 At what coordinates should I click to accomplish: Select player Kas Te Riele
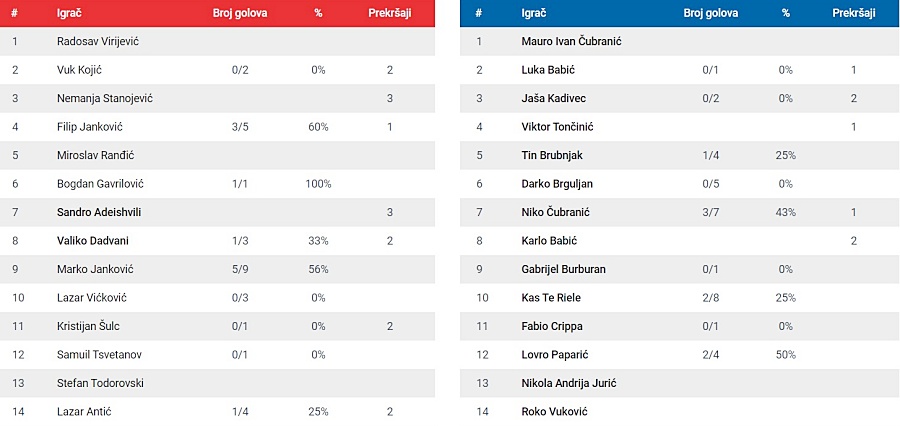tap(551, 298)
